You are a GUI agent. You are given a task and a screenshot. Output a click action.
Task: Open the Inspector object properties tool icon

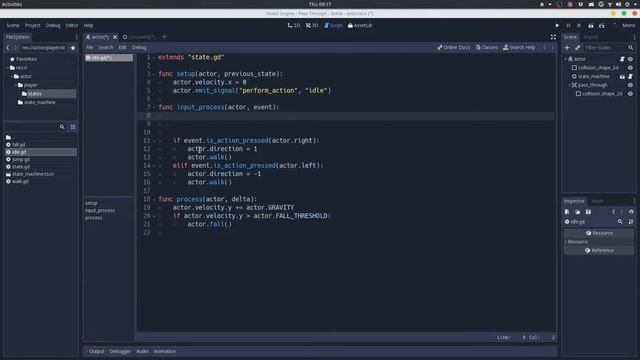pos(631,222)
